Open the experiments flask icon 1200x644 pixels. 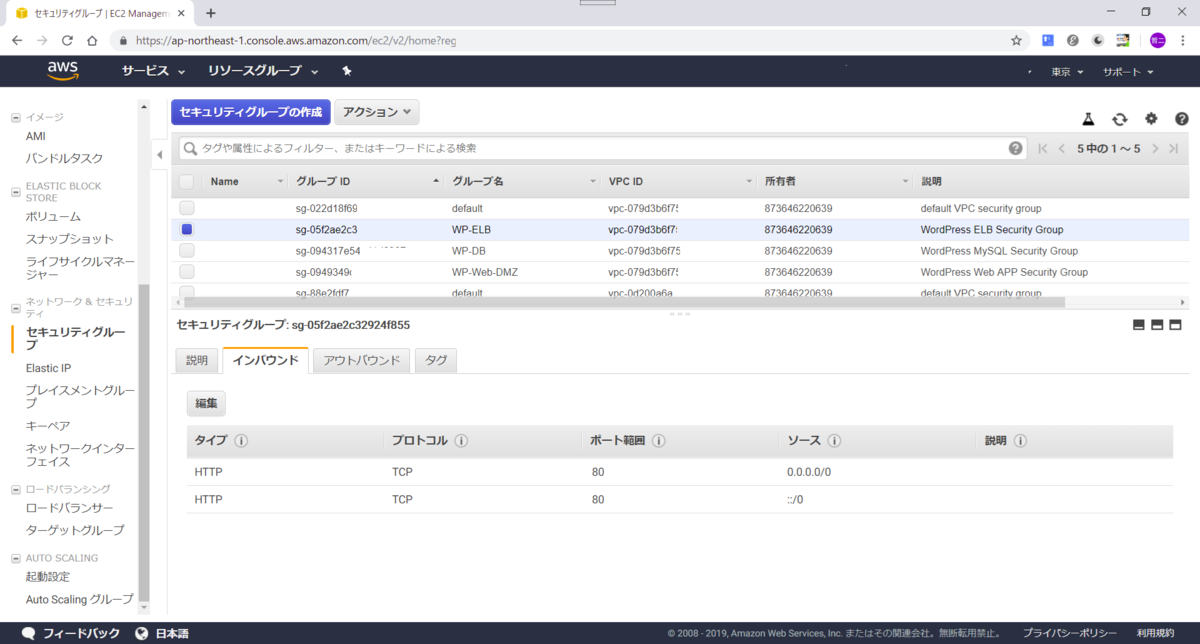tap(1089, 118)
